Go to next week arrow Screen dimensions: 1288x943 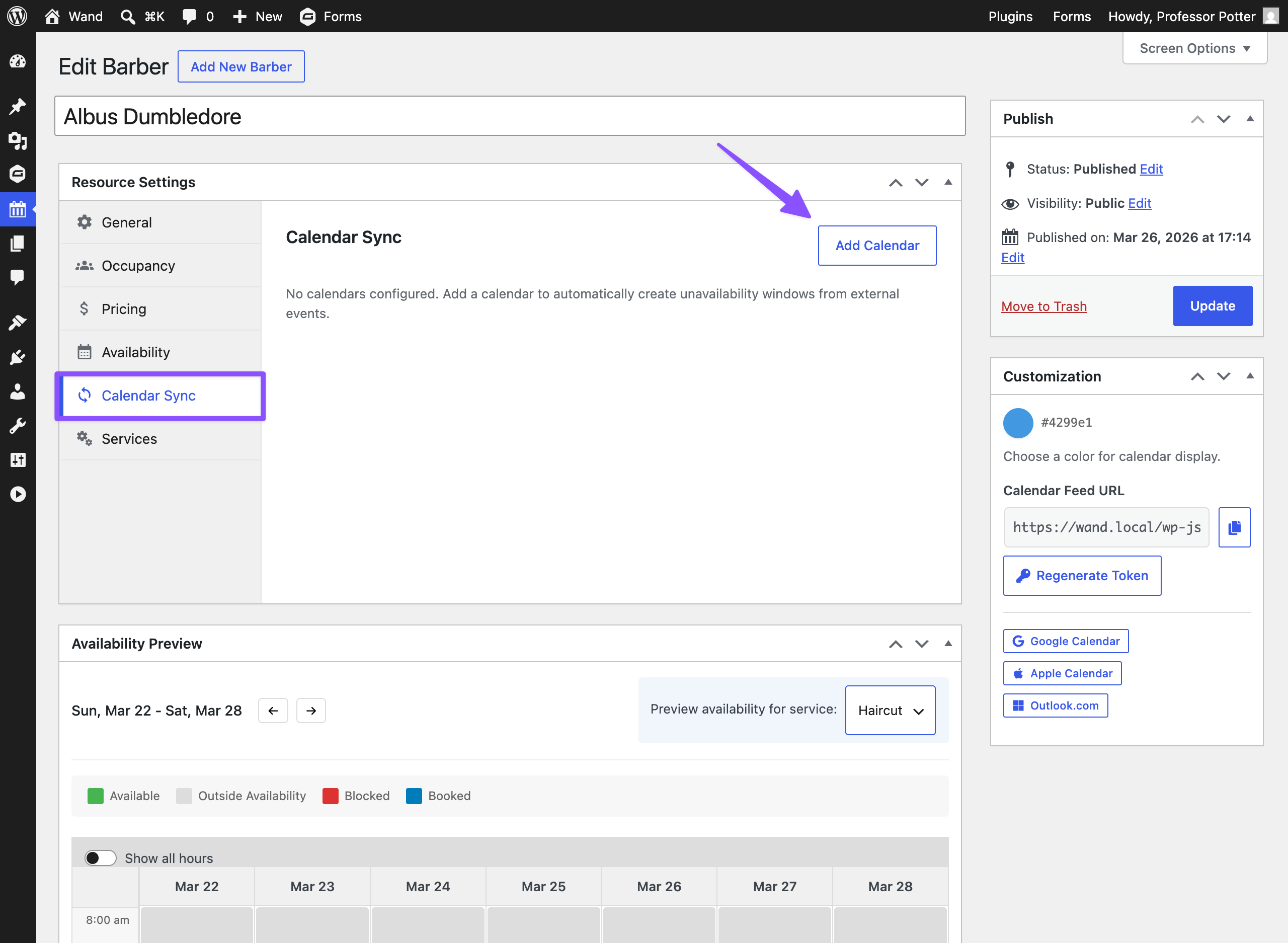click(311, 711)
